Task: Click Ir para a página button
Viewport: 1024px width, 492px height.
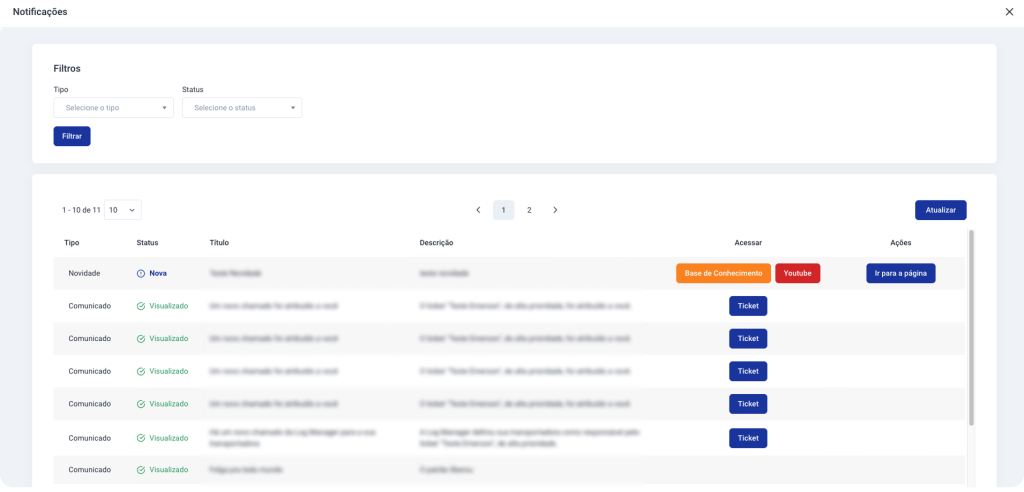Action: [x=900, y=273]
